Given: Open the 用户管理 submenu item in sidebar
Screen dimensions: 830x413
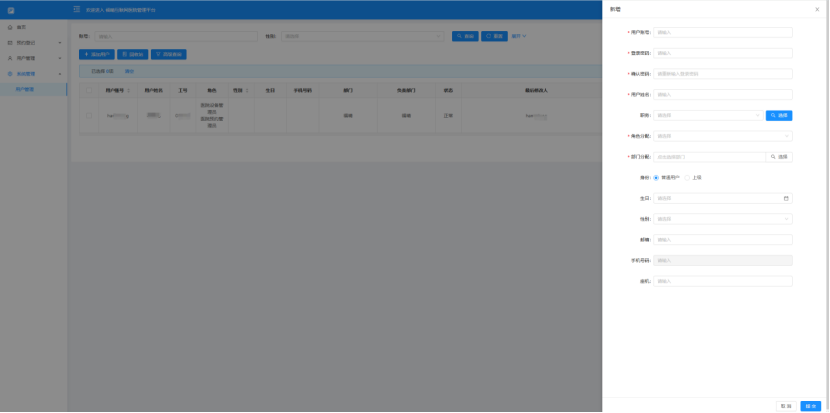Looking at the screenshot, I should (26, 89).
